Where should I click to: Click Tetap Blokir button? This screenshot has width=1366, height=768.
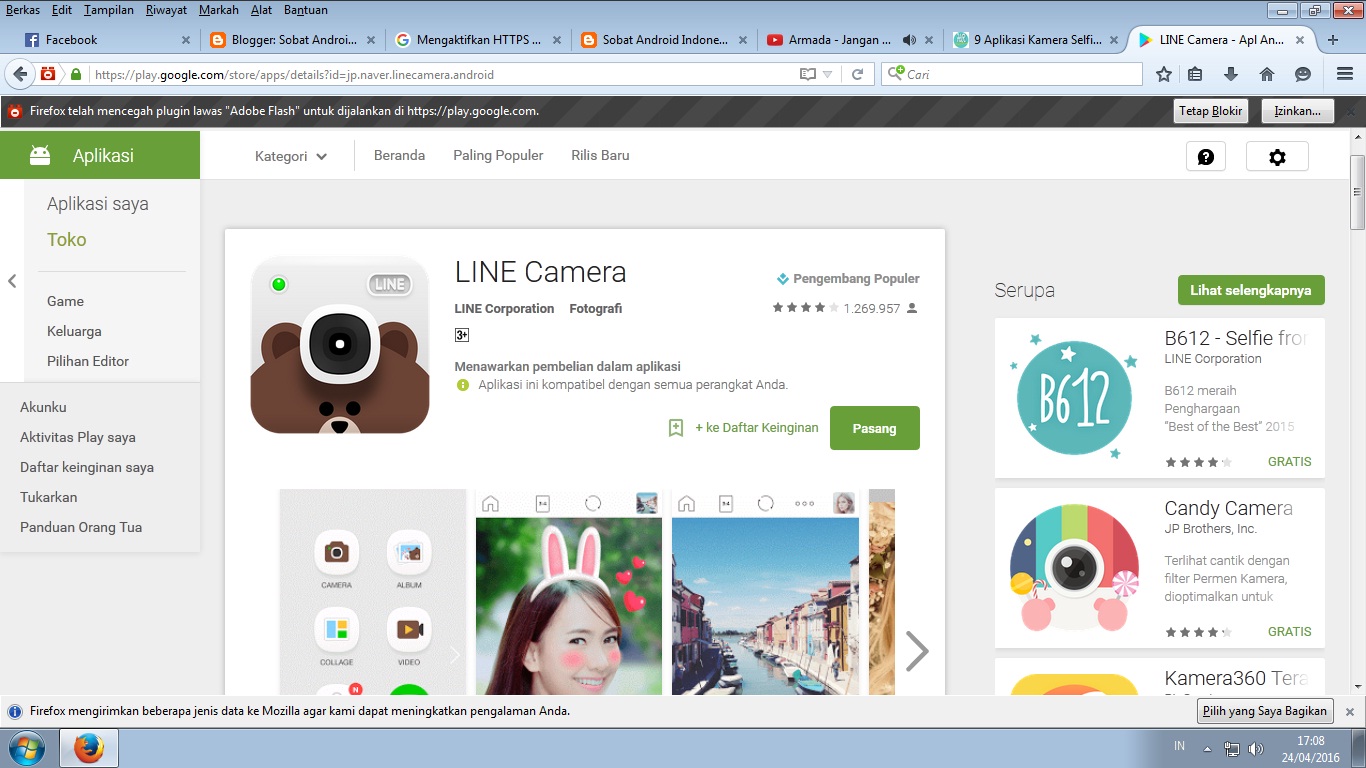[1210, 111]
